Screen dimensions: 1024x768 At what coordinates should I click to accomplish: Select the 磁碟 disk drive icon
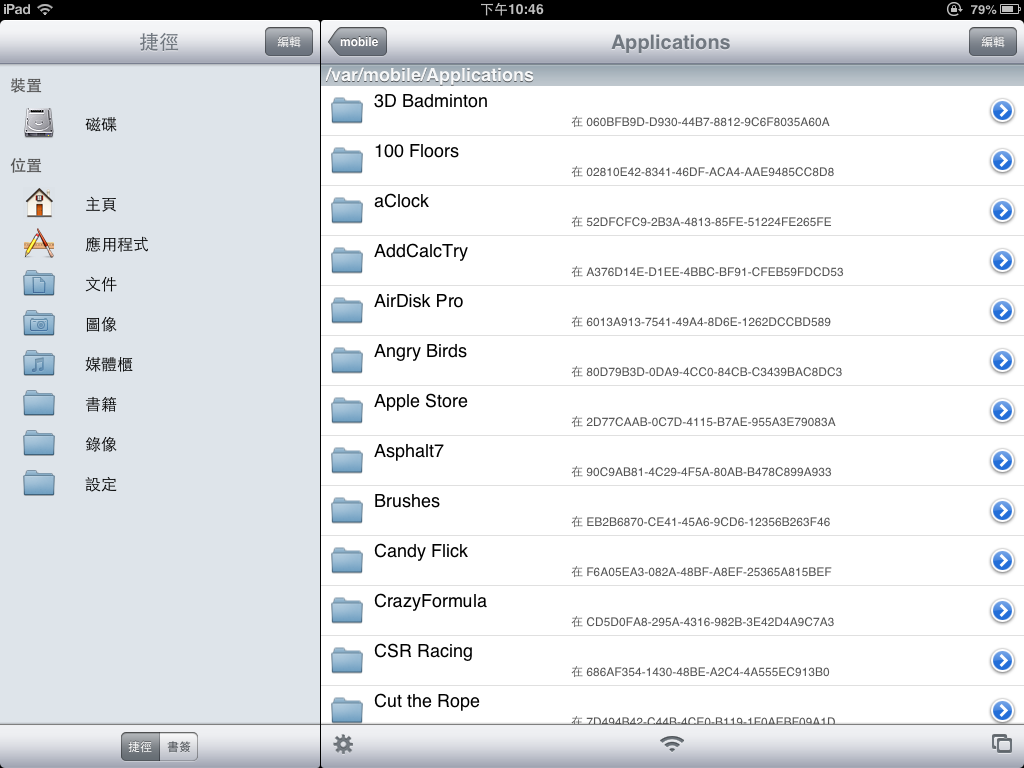39,124
